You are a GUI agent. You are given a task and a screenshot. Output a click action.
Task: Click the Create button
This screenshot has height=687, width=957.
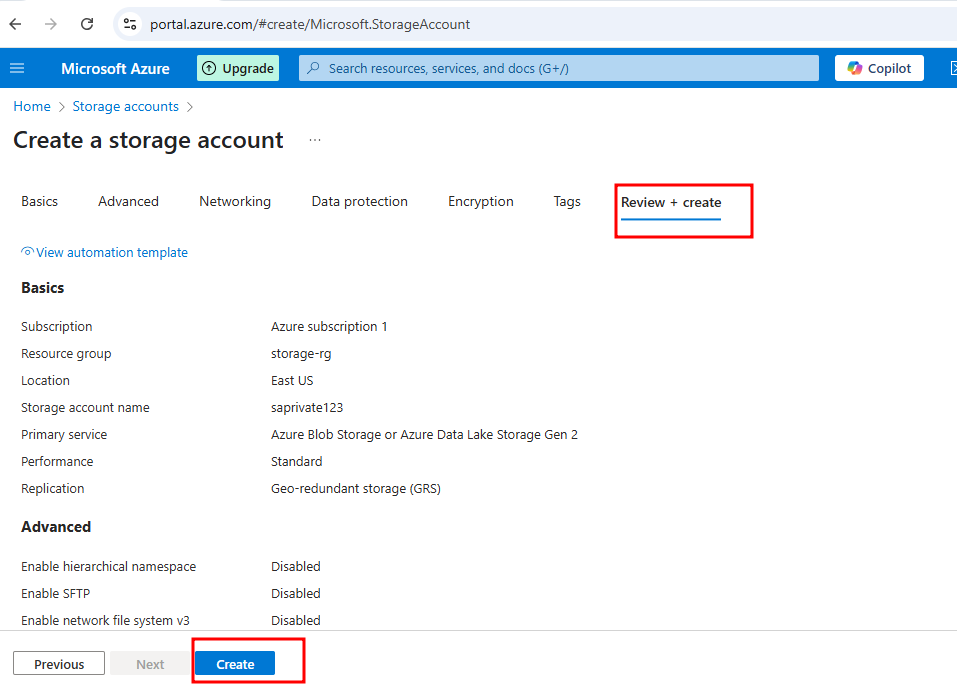pyautogui.click(x=235, y=664)
